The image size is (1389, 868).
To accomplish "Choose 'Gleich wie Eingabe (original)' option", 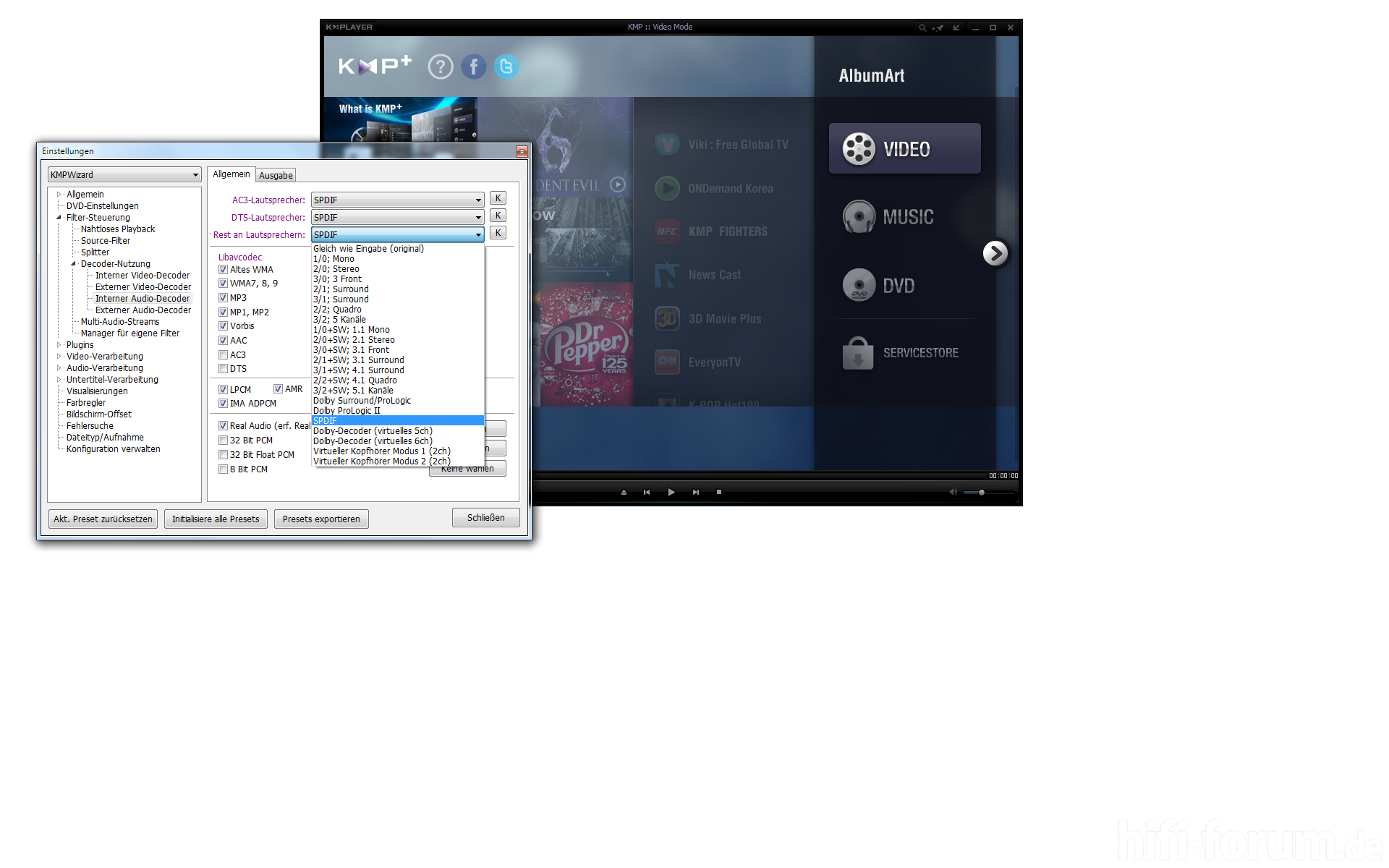I will [397, 248].
